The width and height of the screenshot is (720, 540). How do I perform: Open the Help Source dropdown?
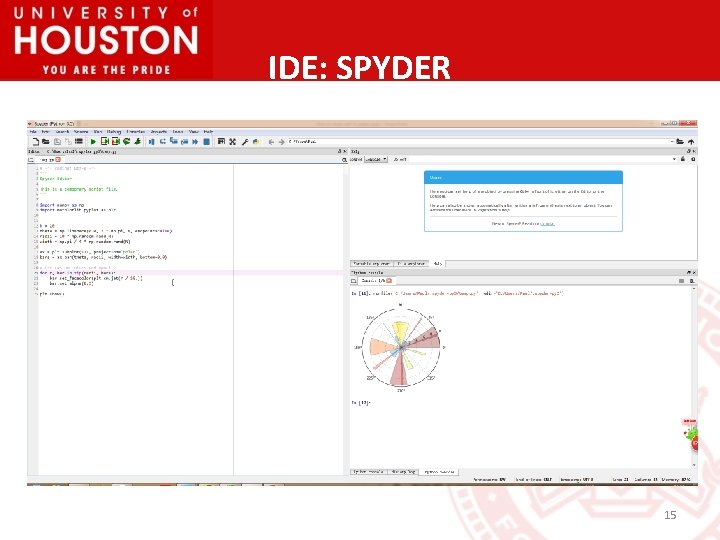(376, 159)
